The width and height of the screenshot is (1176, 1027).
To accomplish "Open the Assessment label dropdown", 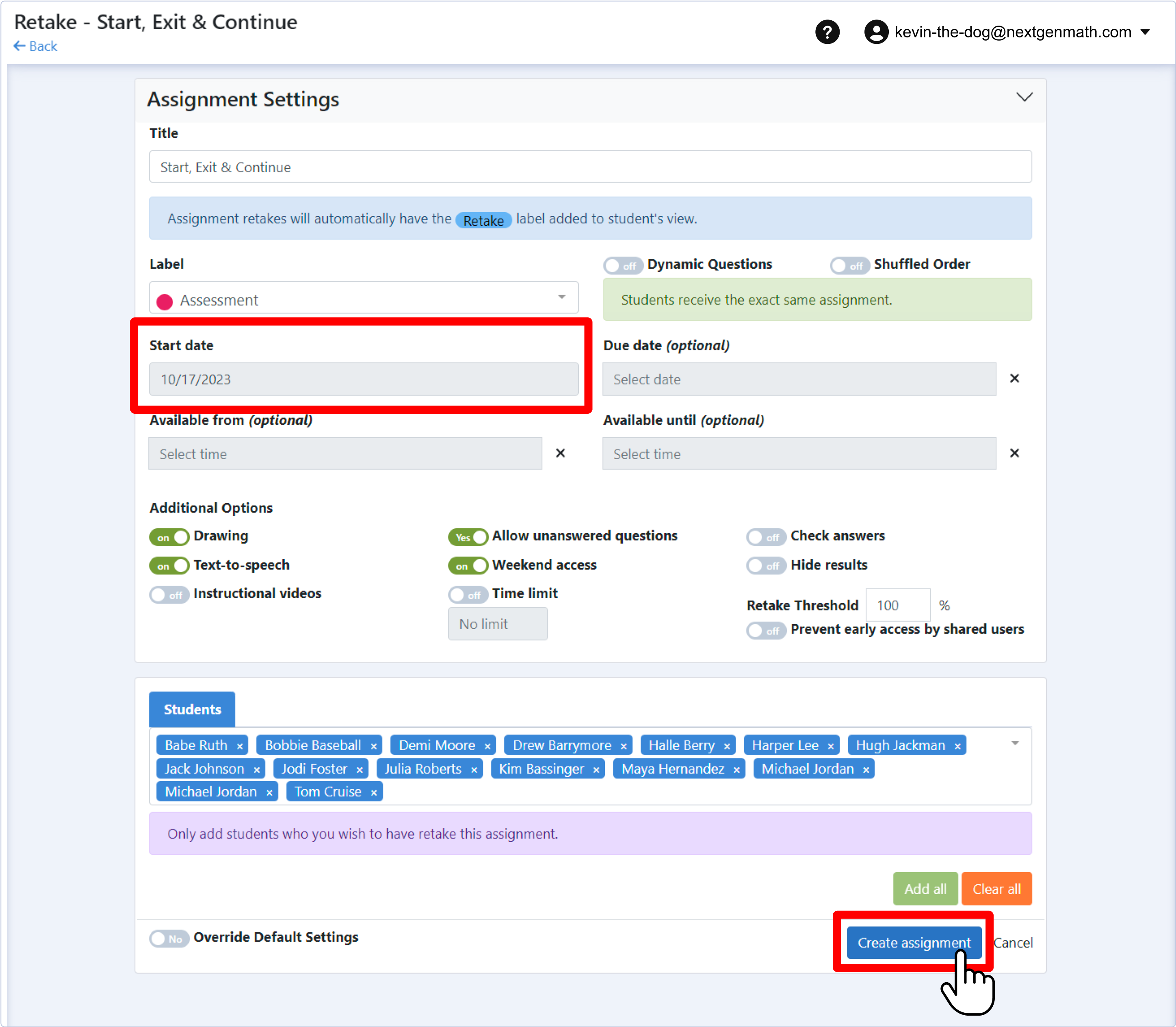I will [x=364, y=297].
